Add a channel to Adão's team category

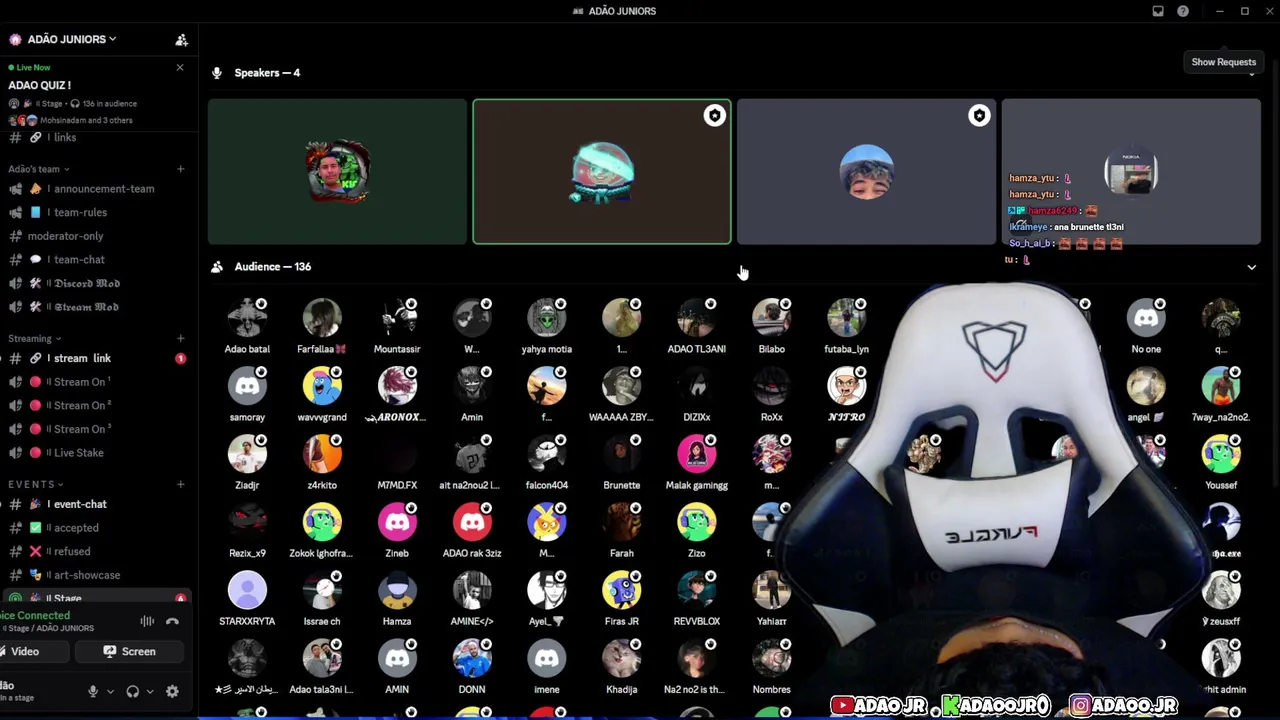[180, 169]
